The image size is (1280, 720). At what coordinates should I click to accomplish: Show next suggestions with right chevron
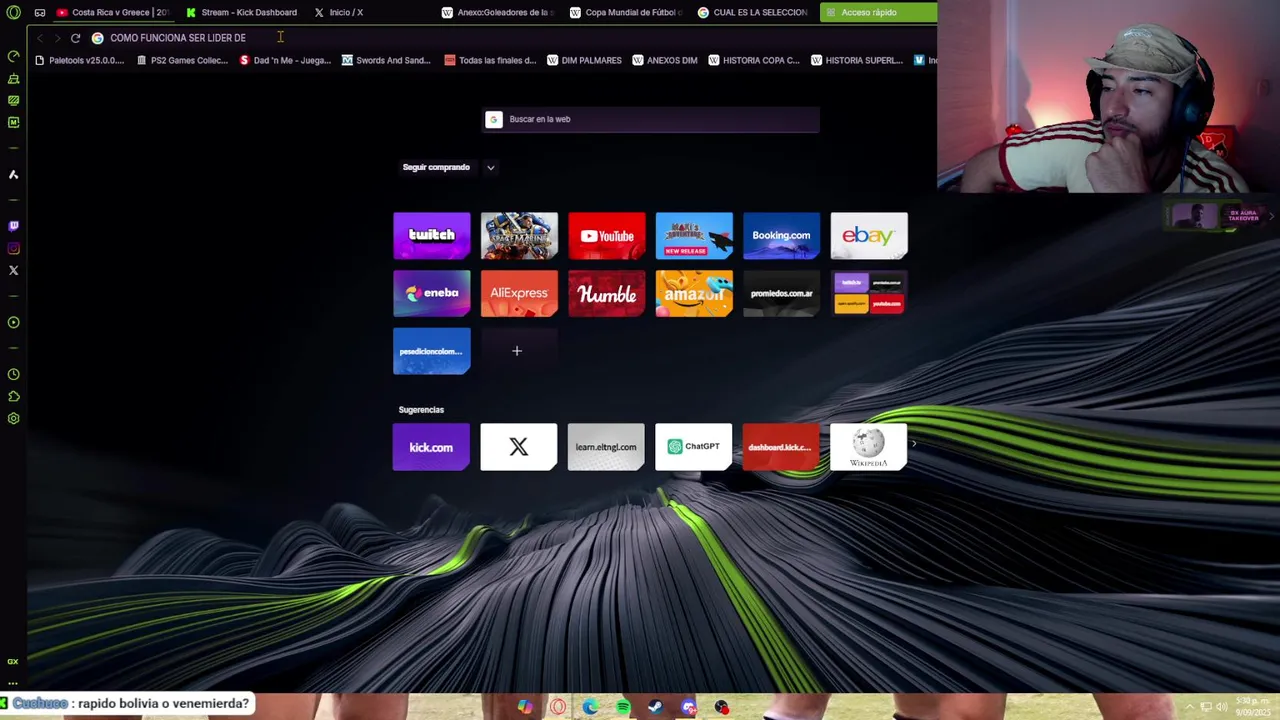pyautogui.click(x=913, y=444)
